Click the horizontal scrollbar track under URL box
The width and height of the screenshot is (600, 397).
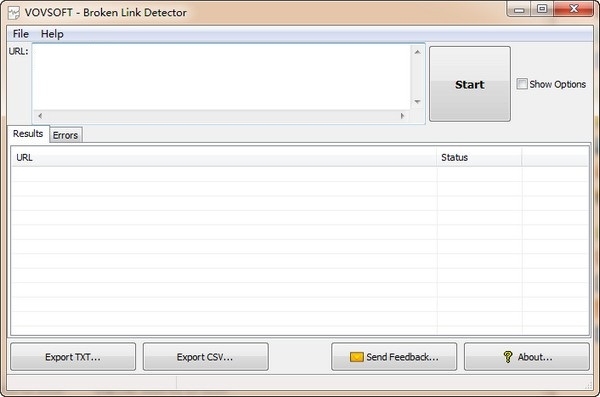coord(221,116)
